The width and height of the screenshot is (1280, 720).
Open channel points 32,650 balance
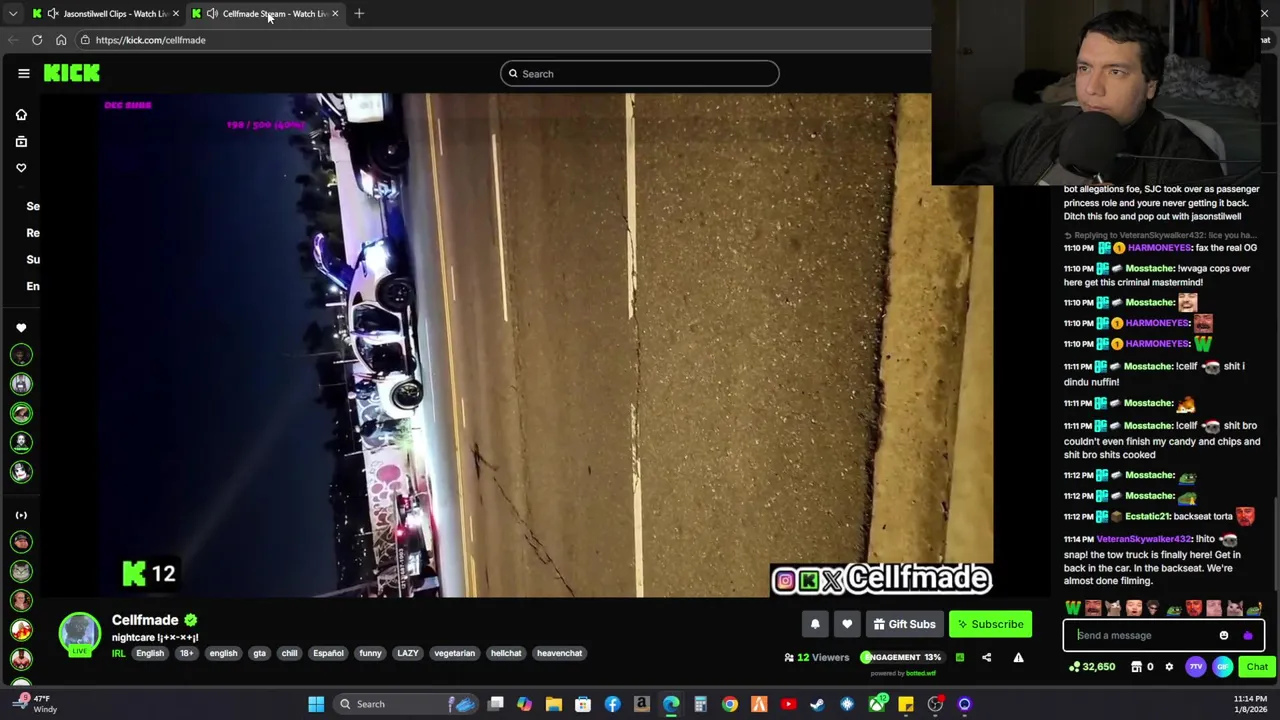[1092, 667]
